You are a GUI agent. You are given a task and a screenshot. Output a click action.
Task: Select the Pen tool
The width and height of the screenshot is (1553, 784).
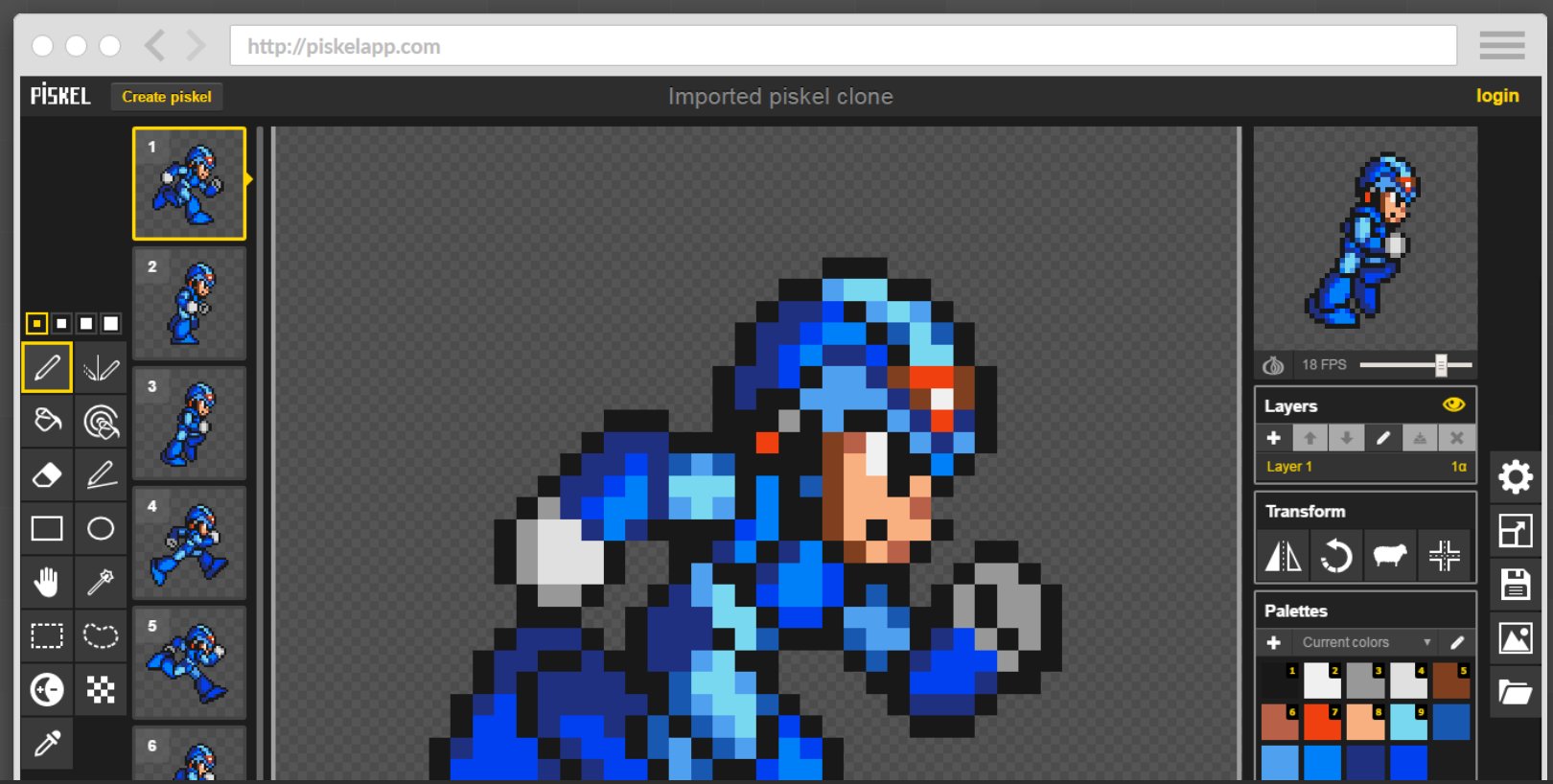point(47,367)
